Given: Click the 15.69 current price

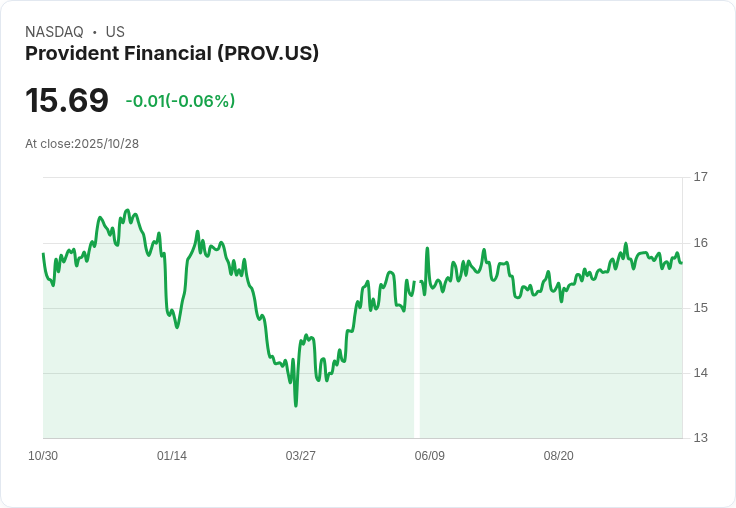Looking at the screenshot, I should point(67,101).
